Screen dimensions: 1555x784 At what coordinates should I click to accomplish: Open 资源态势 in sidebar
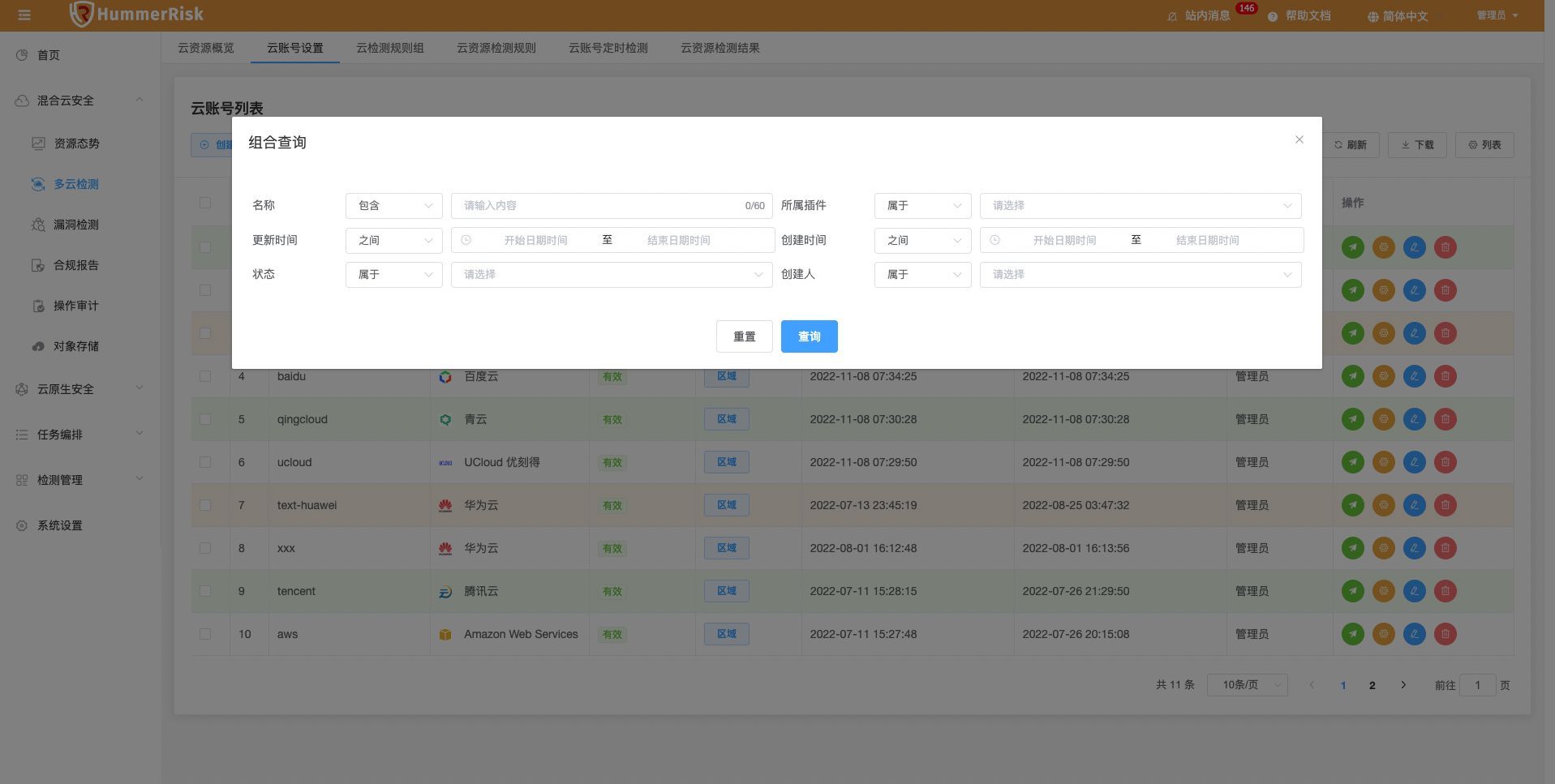click(76, 144)
